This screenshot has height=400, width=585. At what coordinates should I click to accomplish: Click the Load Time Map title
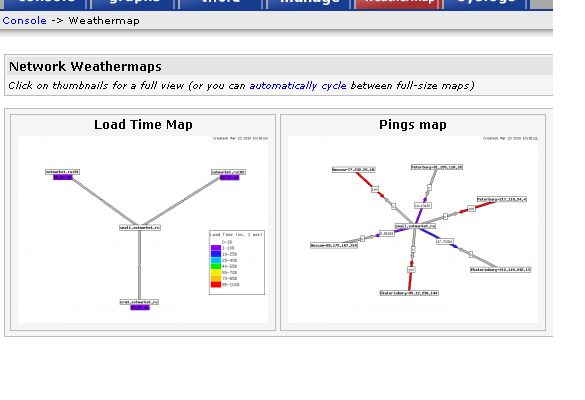coord(143,124)
